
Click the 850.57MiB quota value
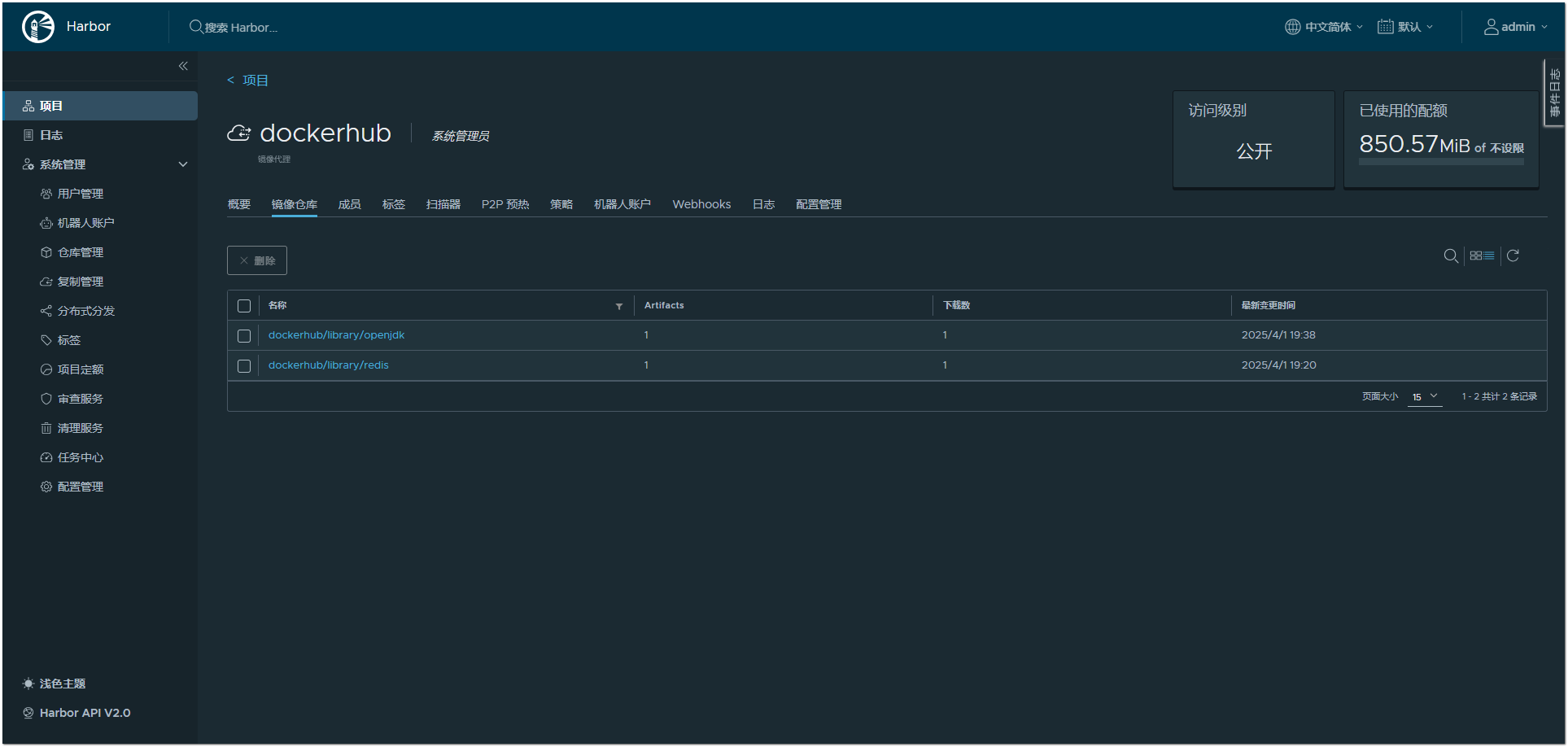pos(1414,144)
